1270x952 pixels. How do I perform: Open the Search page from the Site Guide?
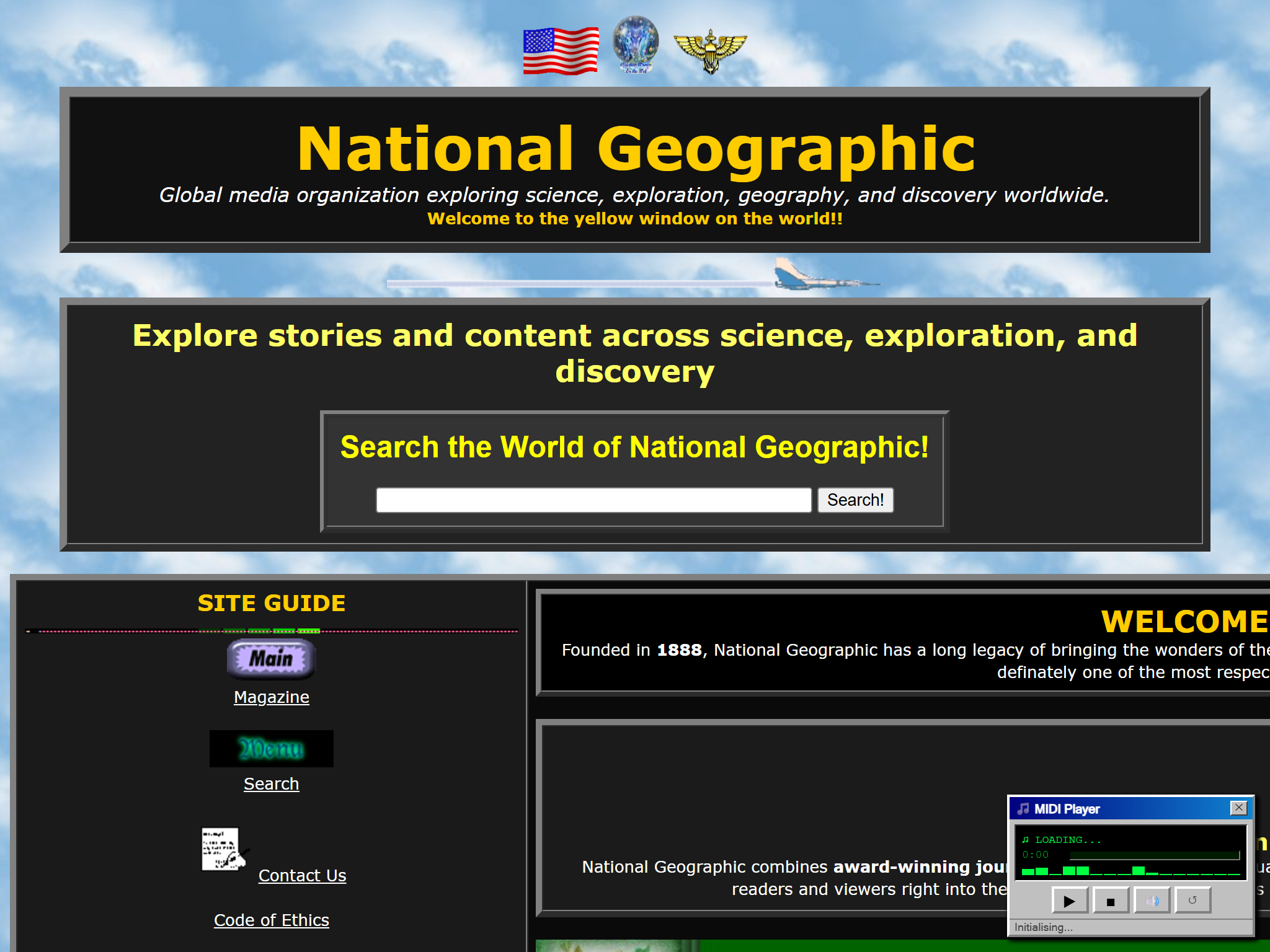coord(271,783)
